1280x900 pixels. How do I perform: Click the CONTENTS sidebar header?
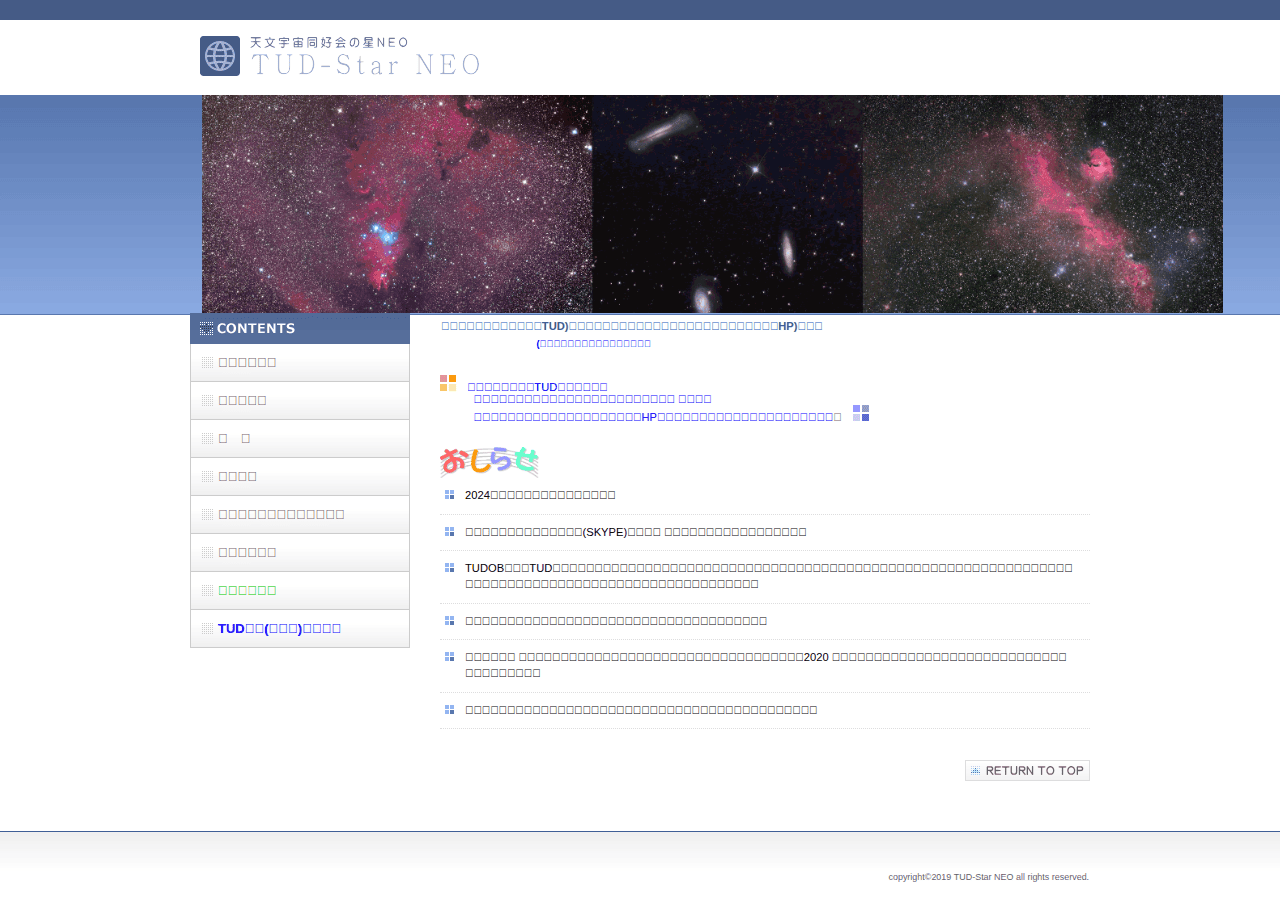[x=300, y=329]
